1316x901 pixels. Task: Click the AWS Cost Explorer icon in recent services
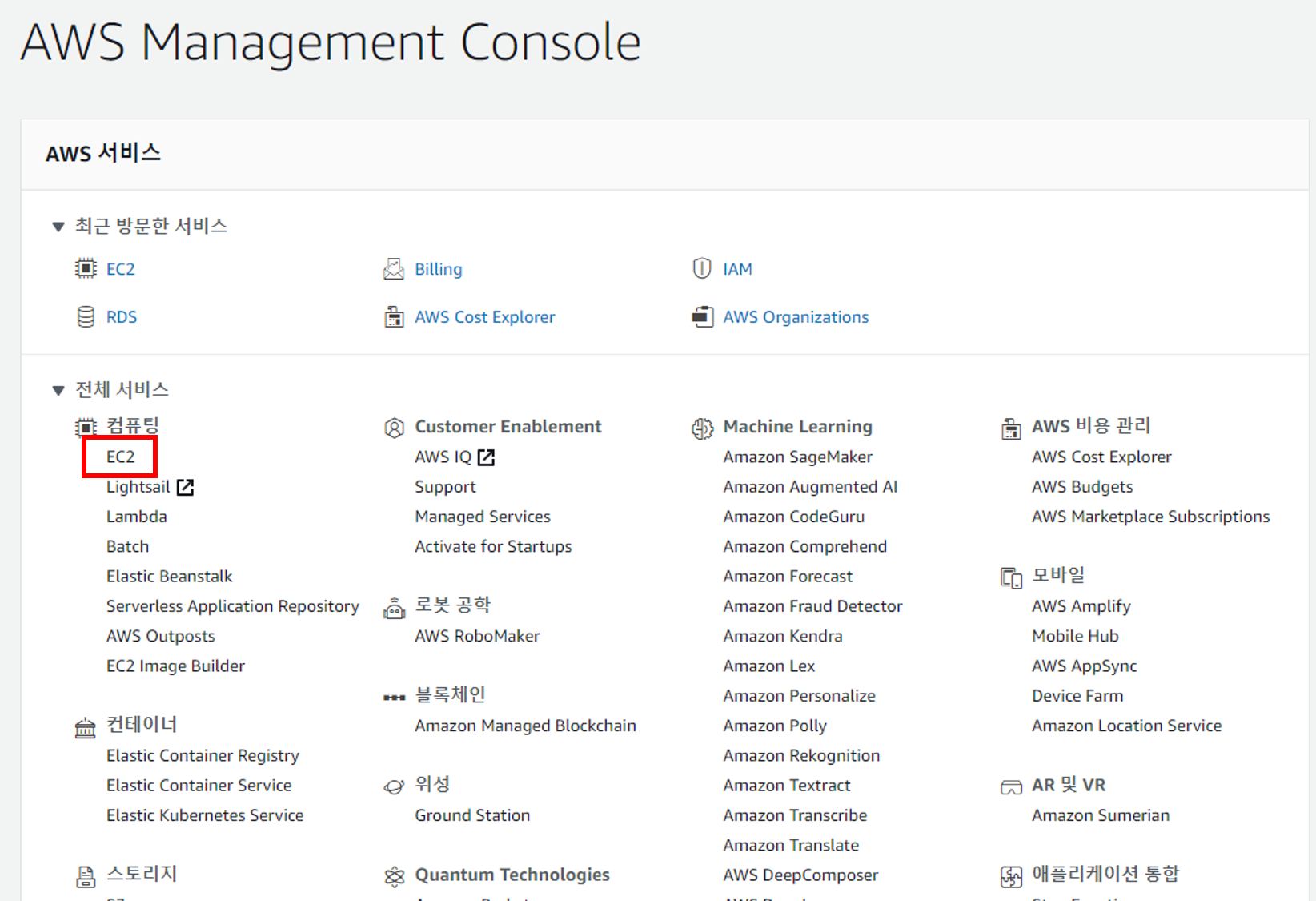394,317
